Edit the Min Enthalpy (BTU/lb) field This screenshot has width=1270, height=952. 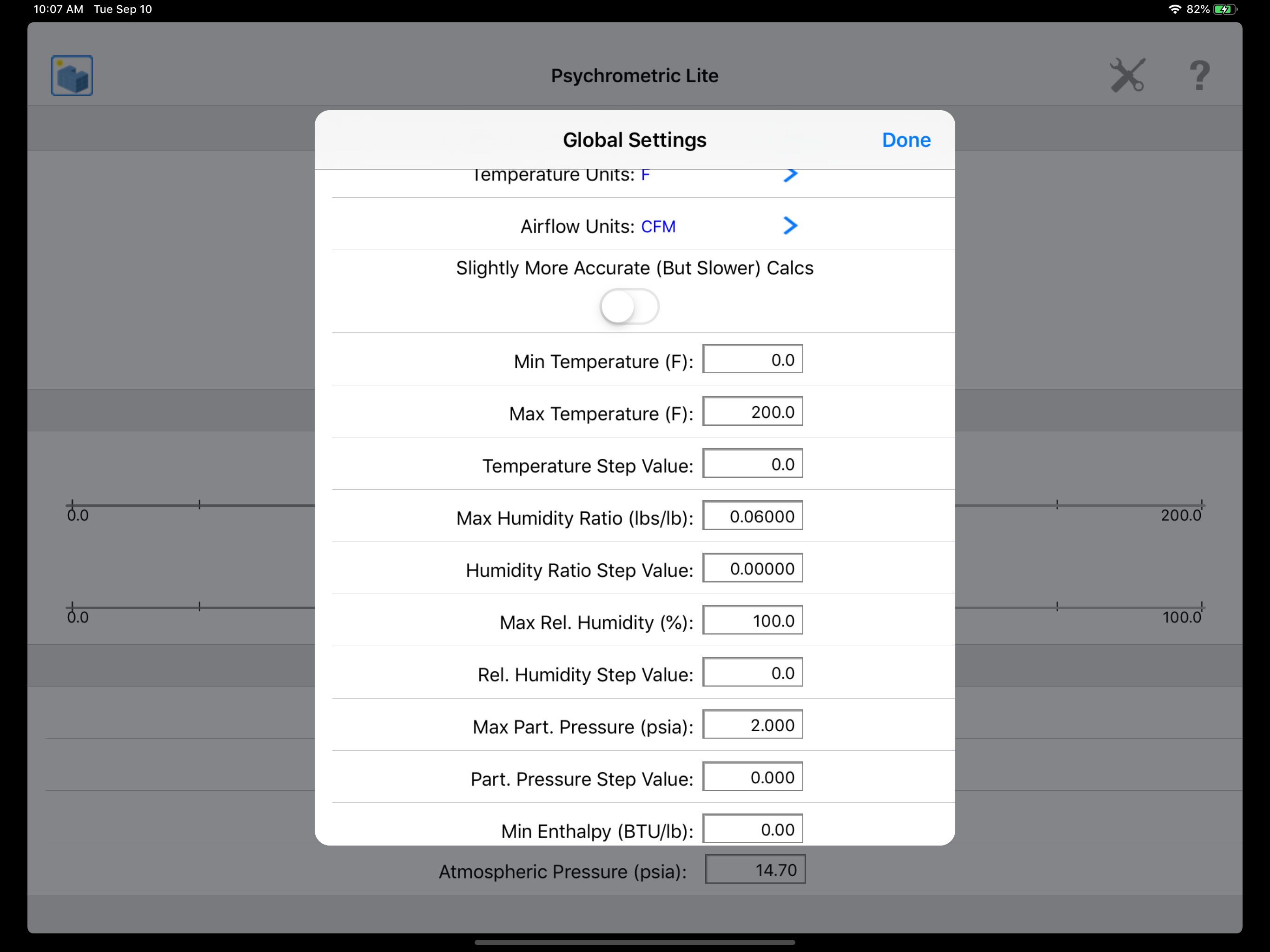[x=753, y=829]
